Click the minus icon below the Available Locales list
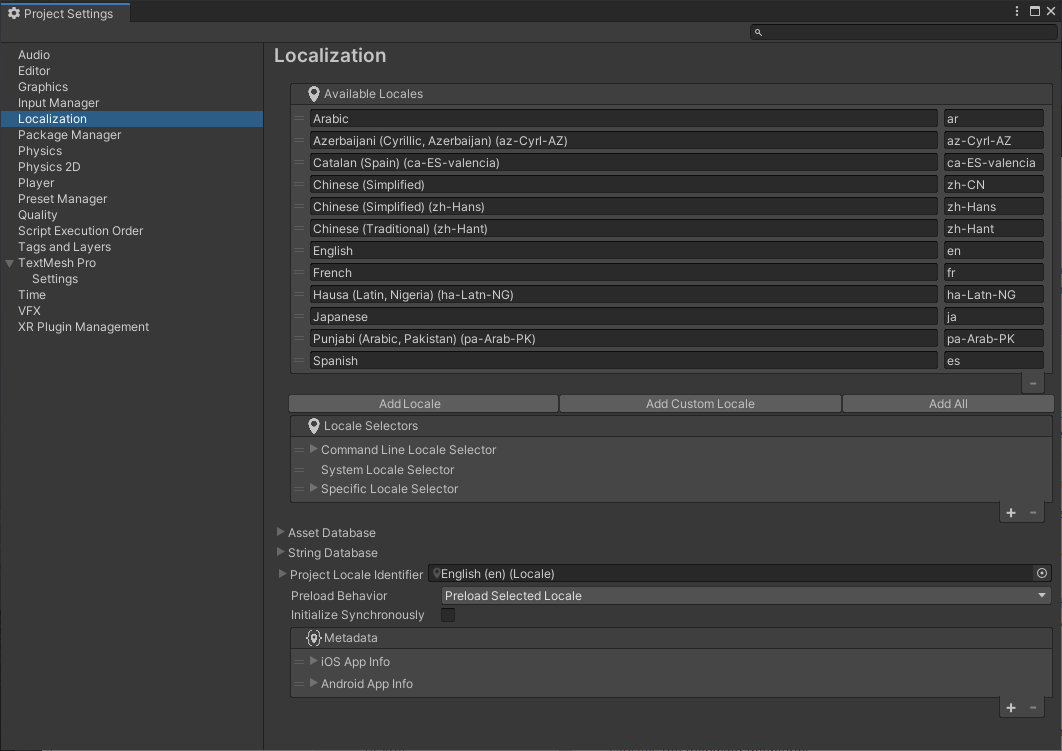 [x=1032, y=383]
